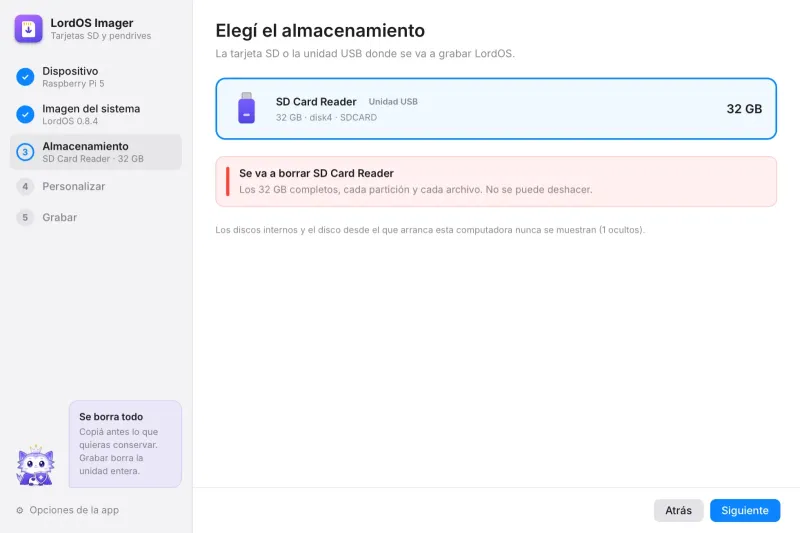Click the Atrás button
Image resolution: width=800 pixels, height=533 pixels.
point(679,511)
